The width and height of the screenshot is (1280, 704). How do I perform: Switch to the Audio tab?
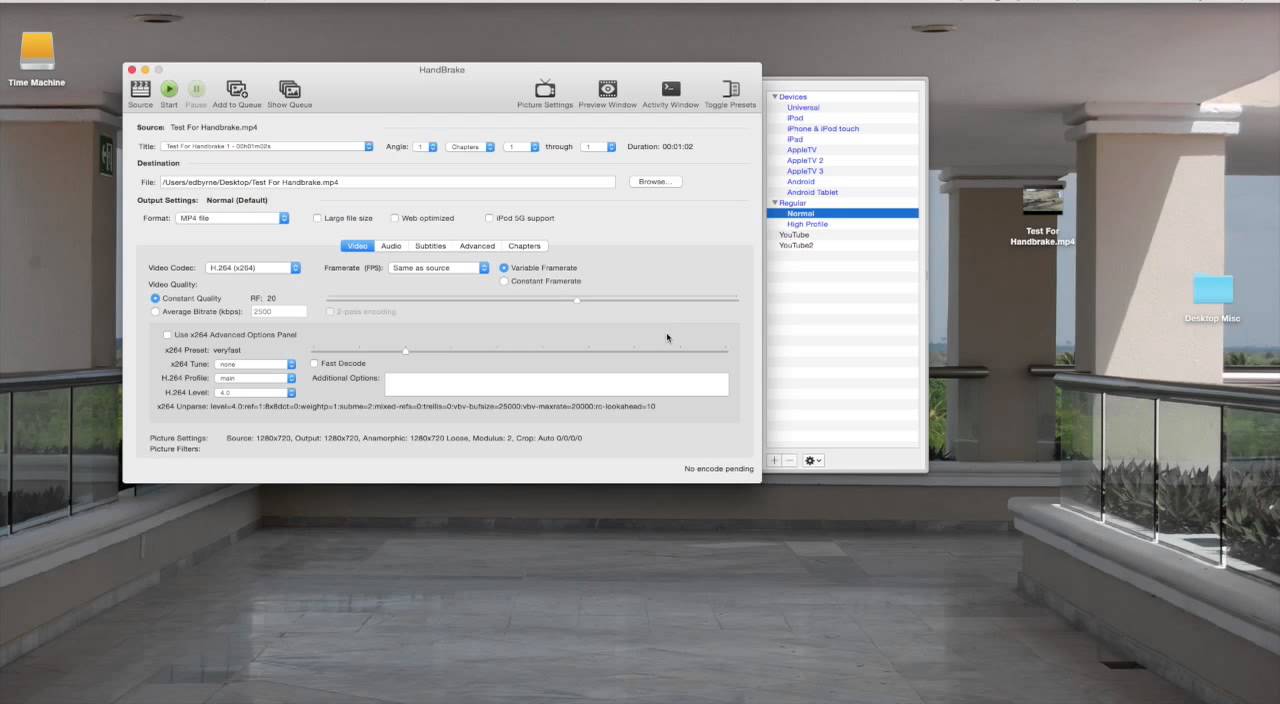pos(391,246)
